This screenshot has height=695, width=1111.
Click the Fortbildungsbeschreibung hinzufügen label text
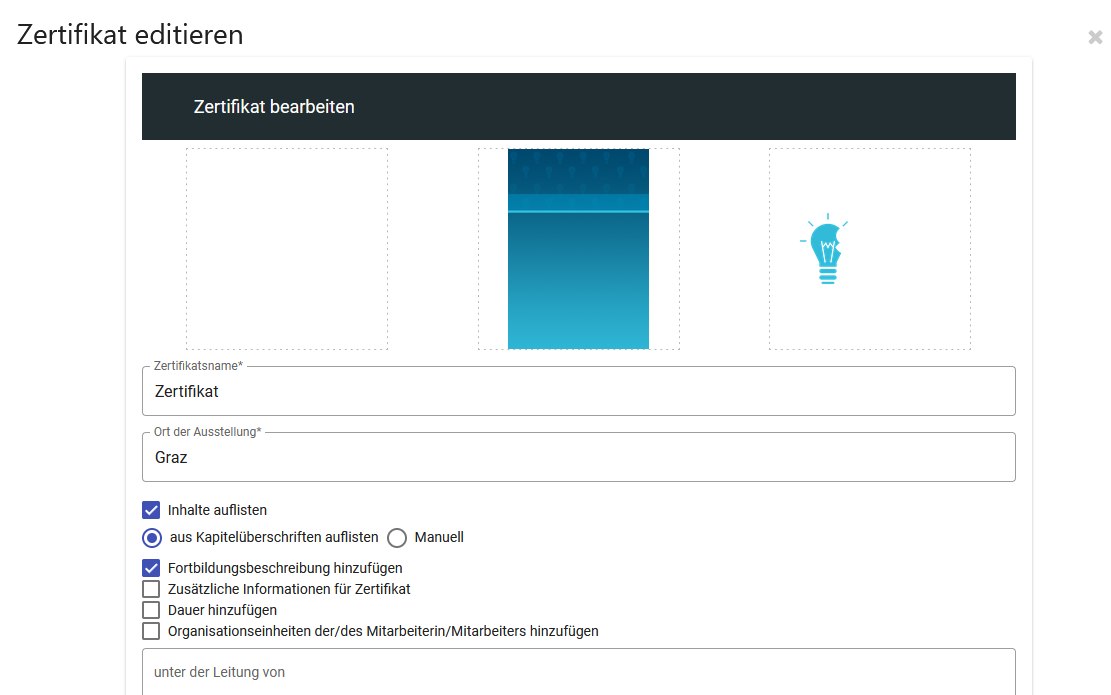coord(285,568)
